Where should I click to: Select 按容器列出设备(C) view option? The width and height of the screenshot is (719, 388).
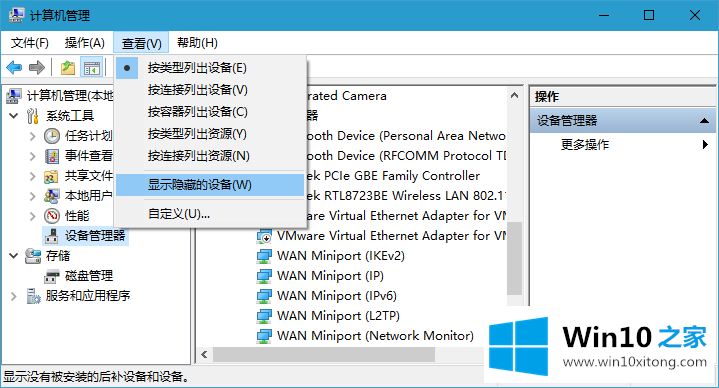tap(210, 112)
